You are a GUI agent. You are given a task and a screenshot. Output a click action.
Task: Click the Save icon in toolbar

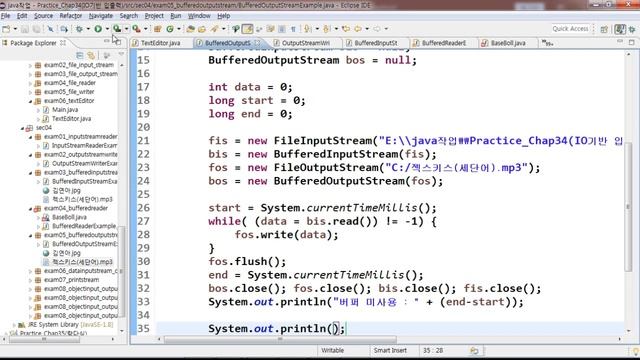25,29
